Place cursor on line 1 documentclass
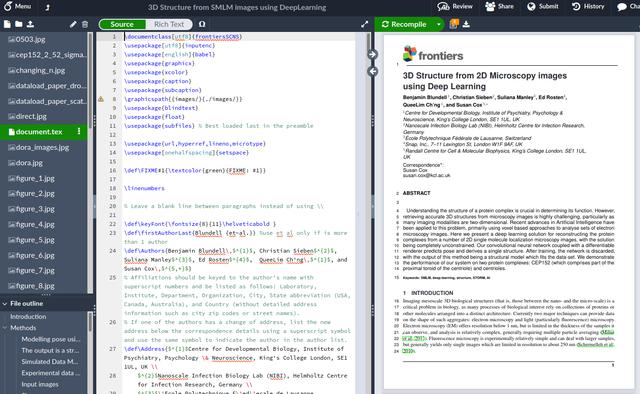The width and height of the screenshot is (640, 394). [184, 37]
